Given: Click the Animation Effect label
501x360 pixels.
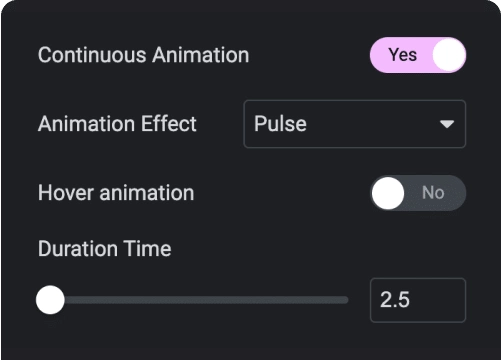Looking at the screenshot, I should 117,124.
